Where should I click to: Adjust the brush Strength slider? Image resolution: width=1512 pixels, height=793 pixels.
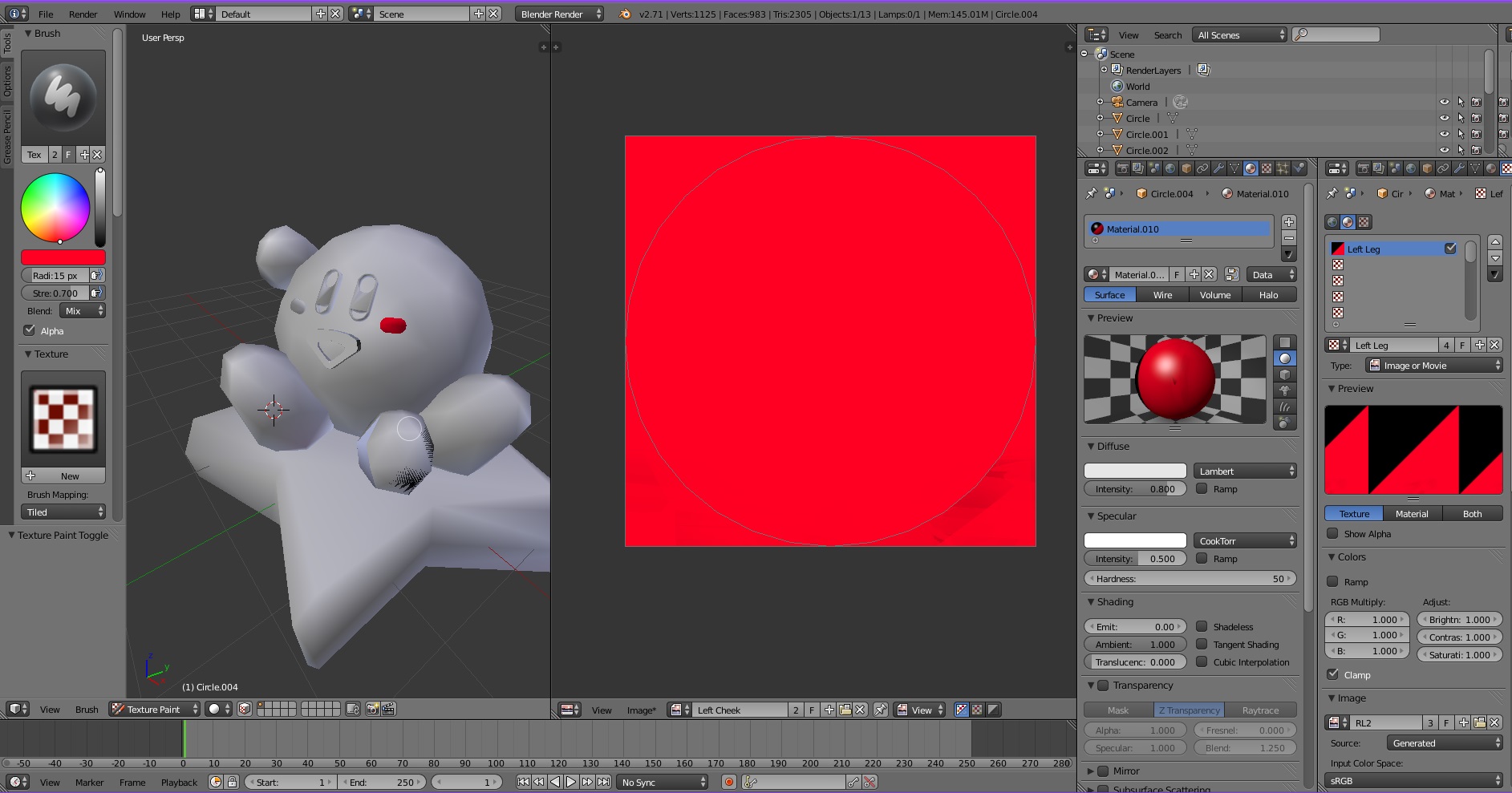click(x=55, y=293)
